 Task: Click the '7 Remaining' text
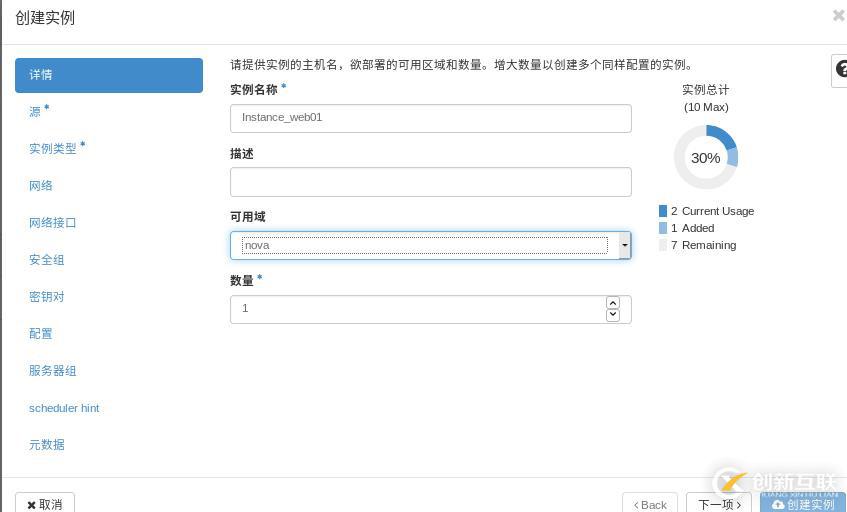coord(703,245)
